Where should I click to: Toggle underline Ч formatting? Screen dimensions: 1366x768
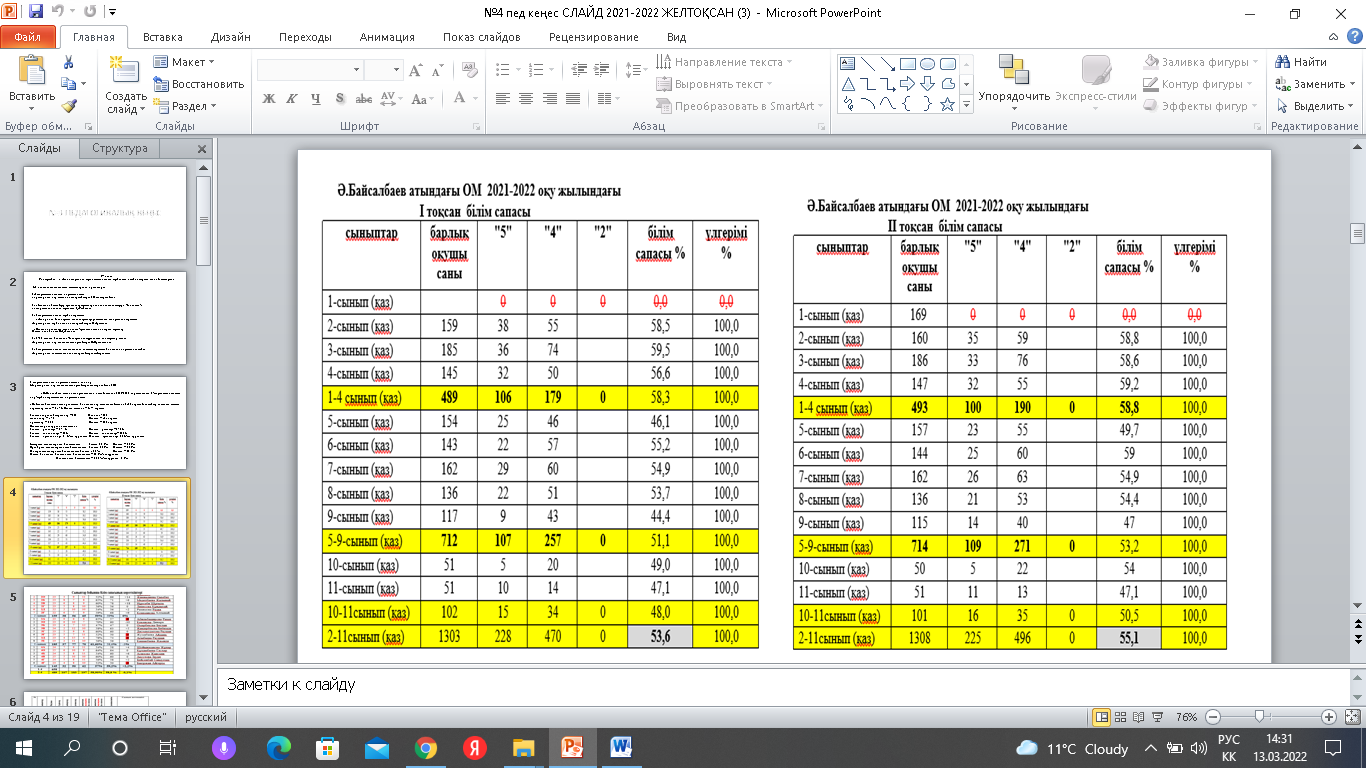[316, 99]
